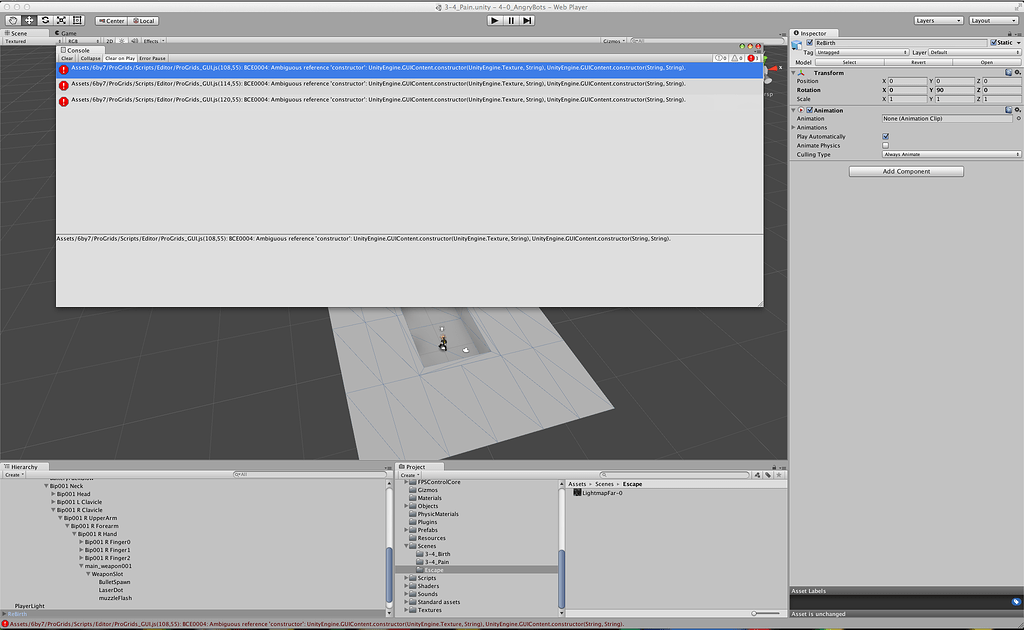1024x630 pixels.
Task: Toggle scene view lighting sun icon
Action: (x=120, y=40)
